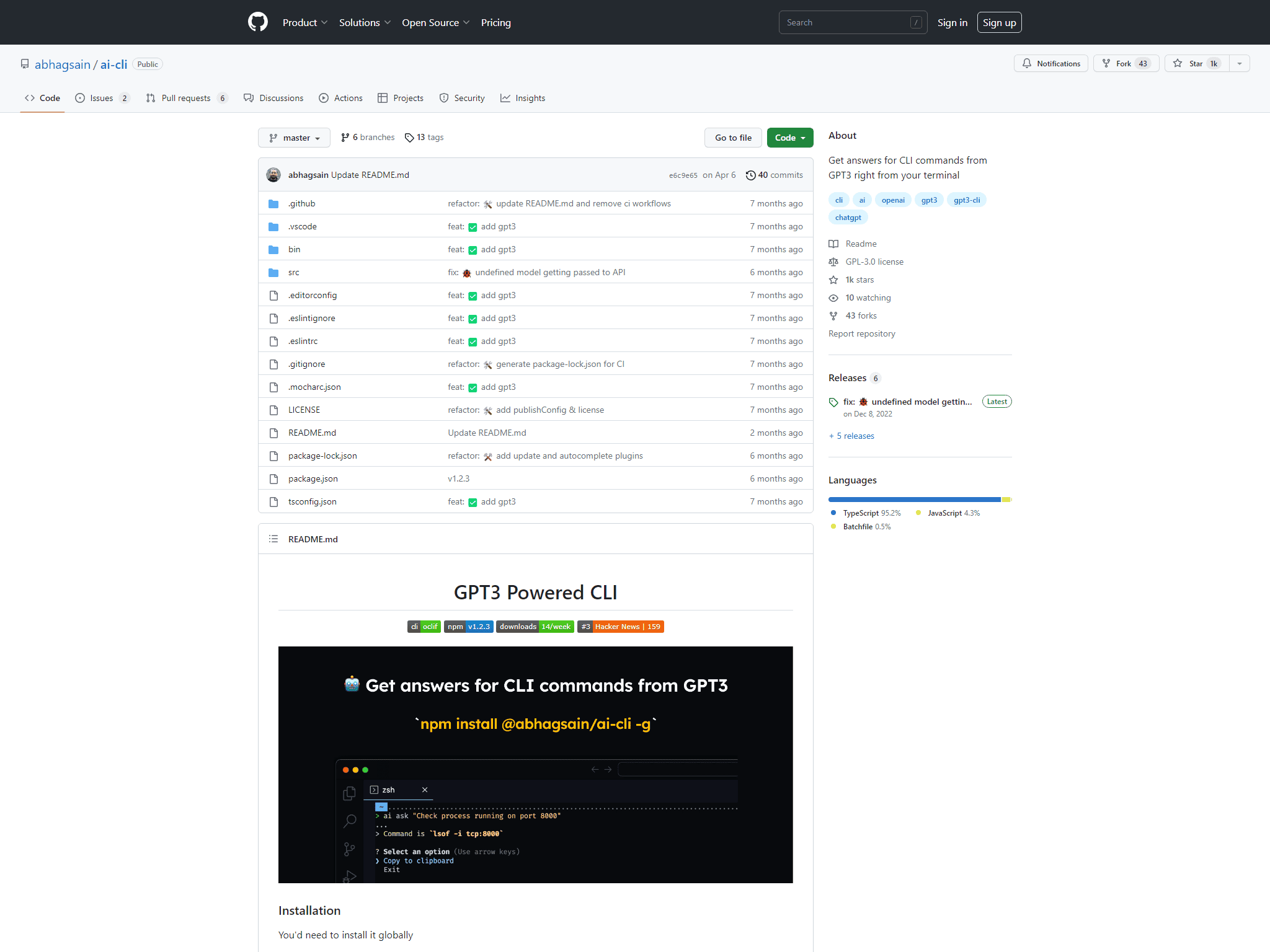The height and width of the screenshot is (952, 1270).
Task: Open the master branch selector
Action: coord(294,138)
